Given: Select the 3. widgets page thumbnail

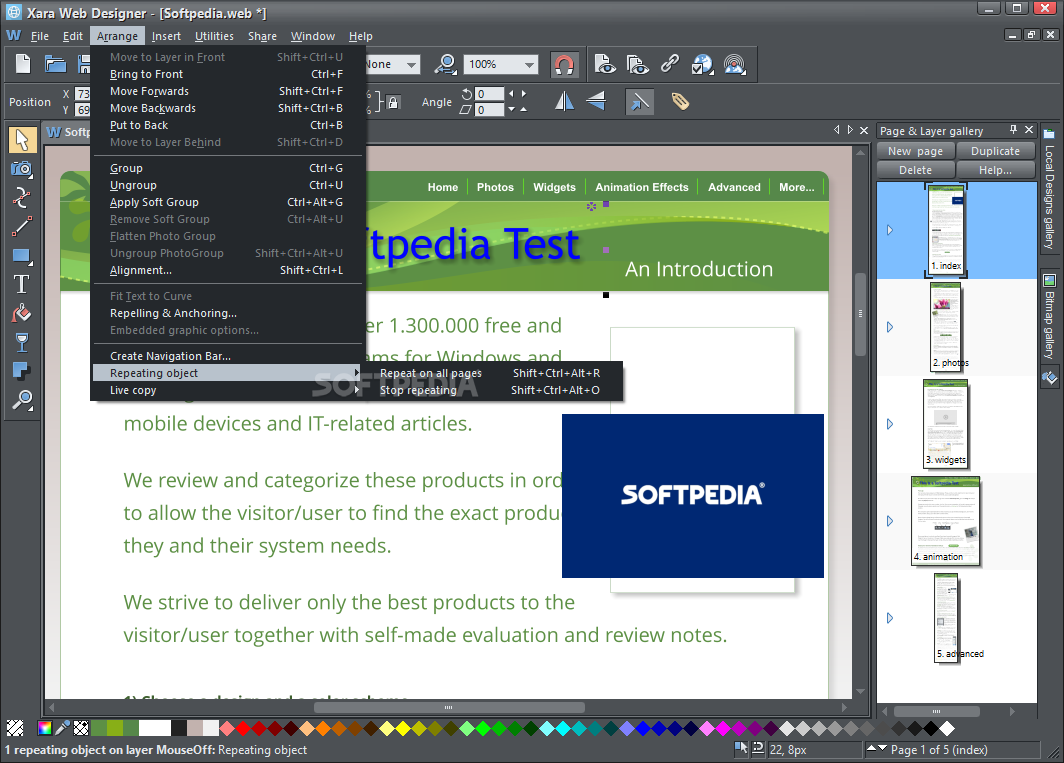Looking at the screenshot, I should point(946,424).
